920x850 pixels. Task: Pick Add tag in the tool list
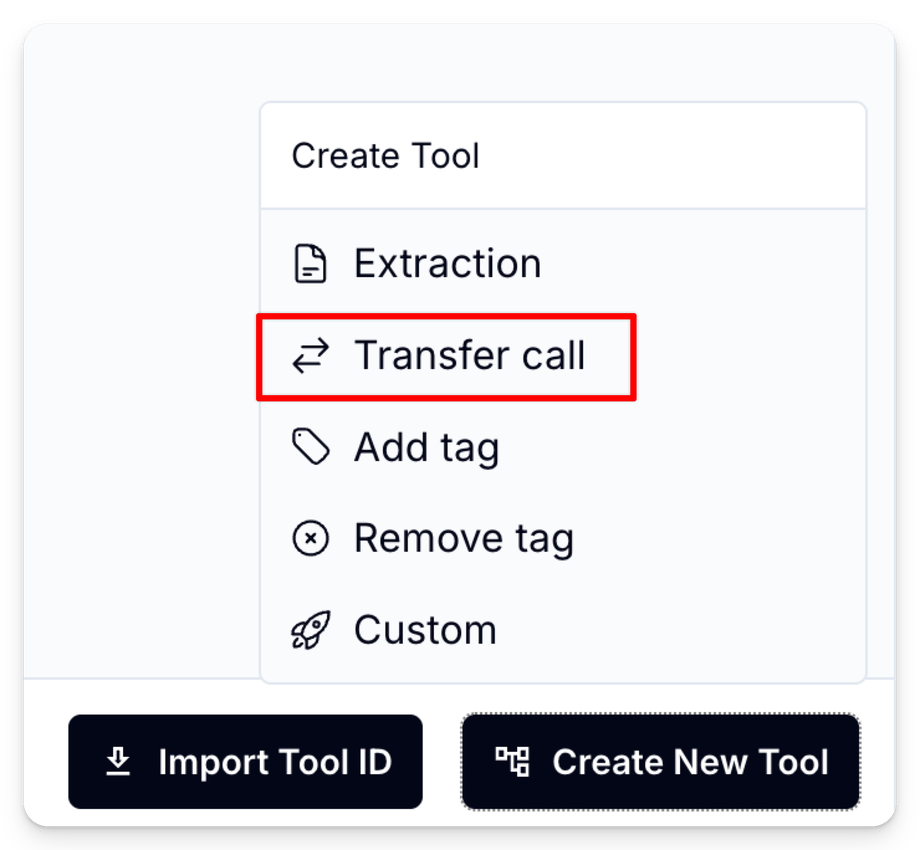click(x=426, y=448)
